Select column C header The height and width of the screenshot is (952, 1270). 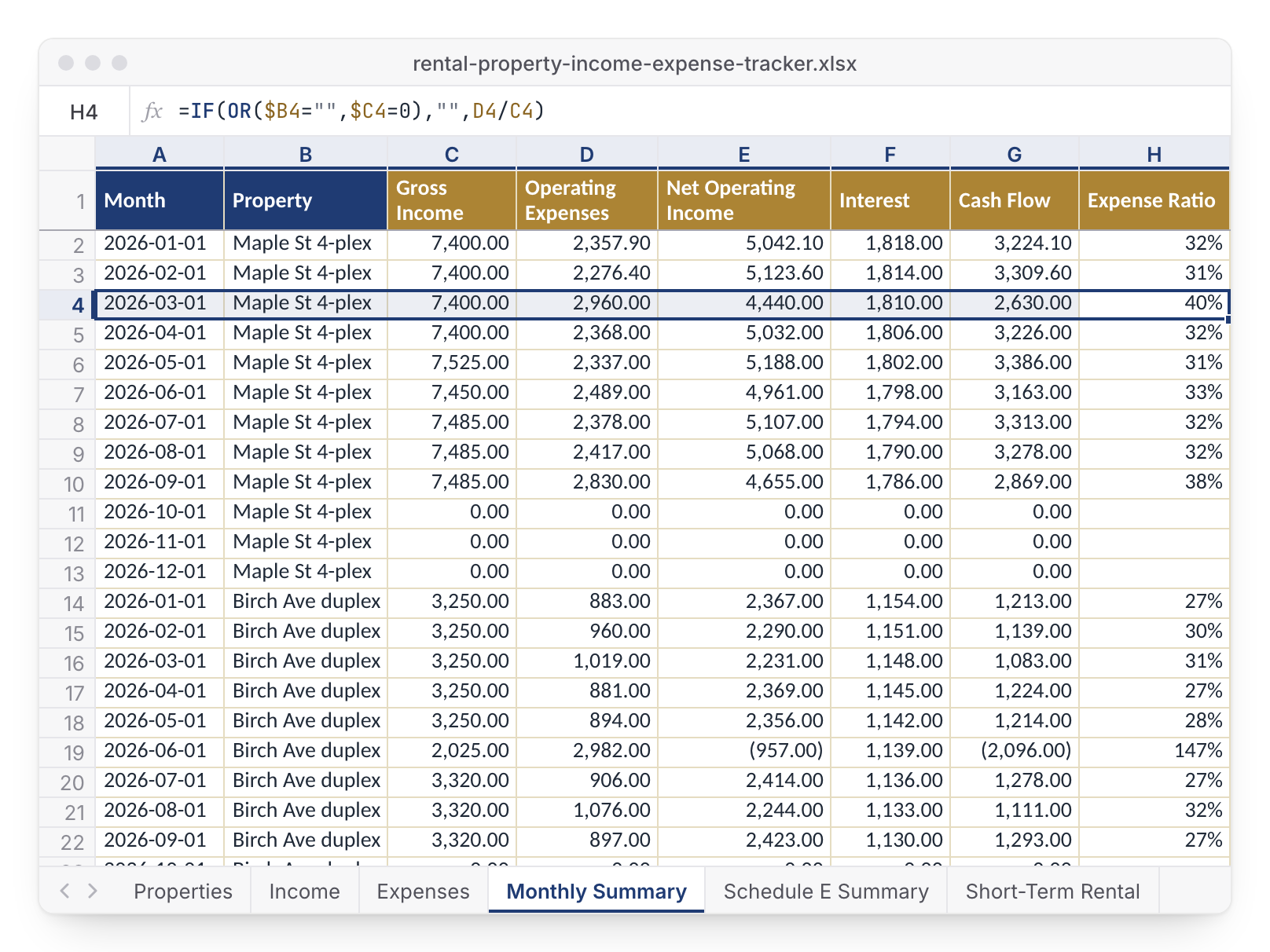(x=451, y=154)
